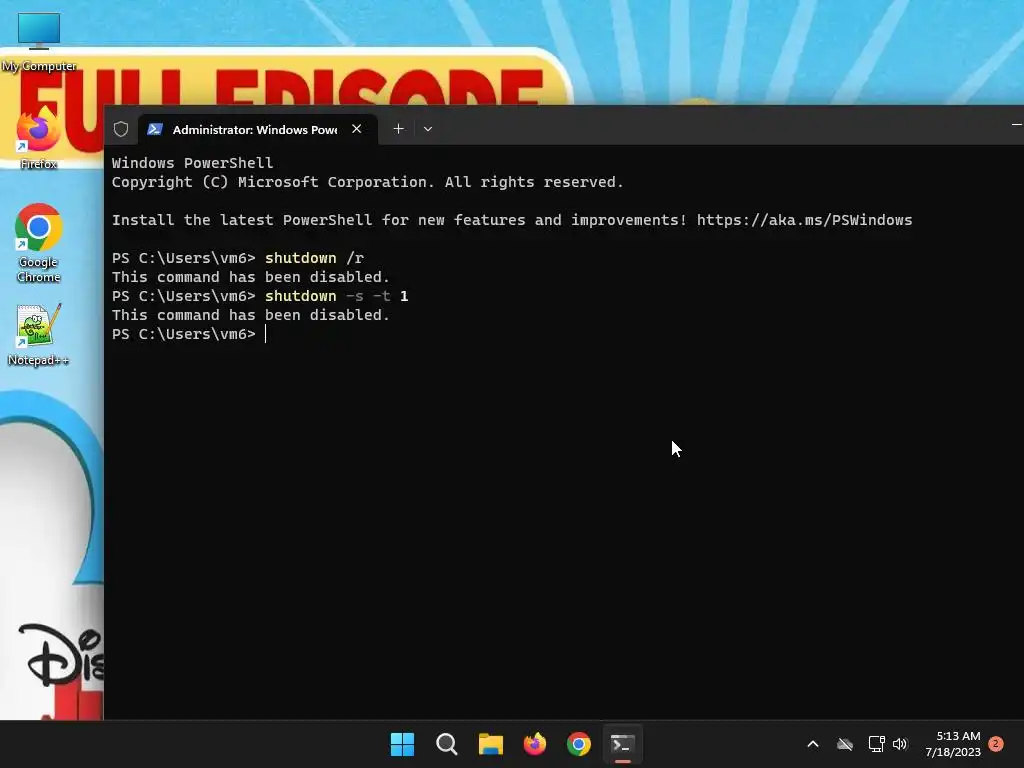Open volume speaker tray icon
Image resolution: width=1024 pixels, height=768 pixels.
900,744
